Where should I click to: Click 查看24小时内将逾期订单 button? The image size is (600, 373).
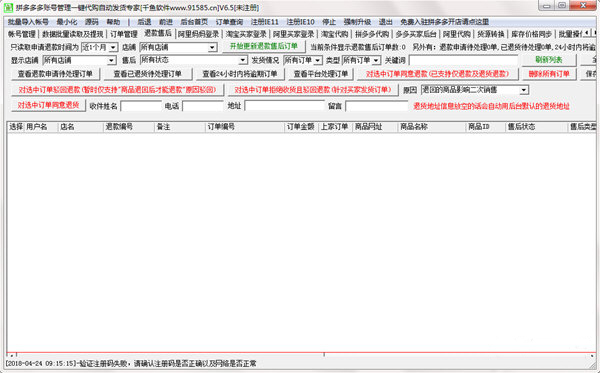pyautogui.click(x=240, y=74)
